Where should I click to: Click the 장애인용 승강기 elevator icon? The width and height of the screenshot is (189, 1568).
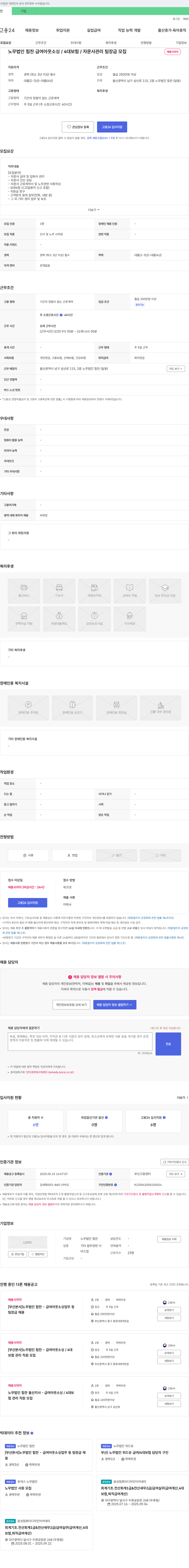click(x=72, y=708)
